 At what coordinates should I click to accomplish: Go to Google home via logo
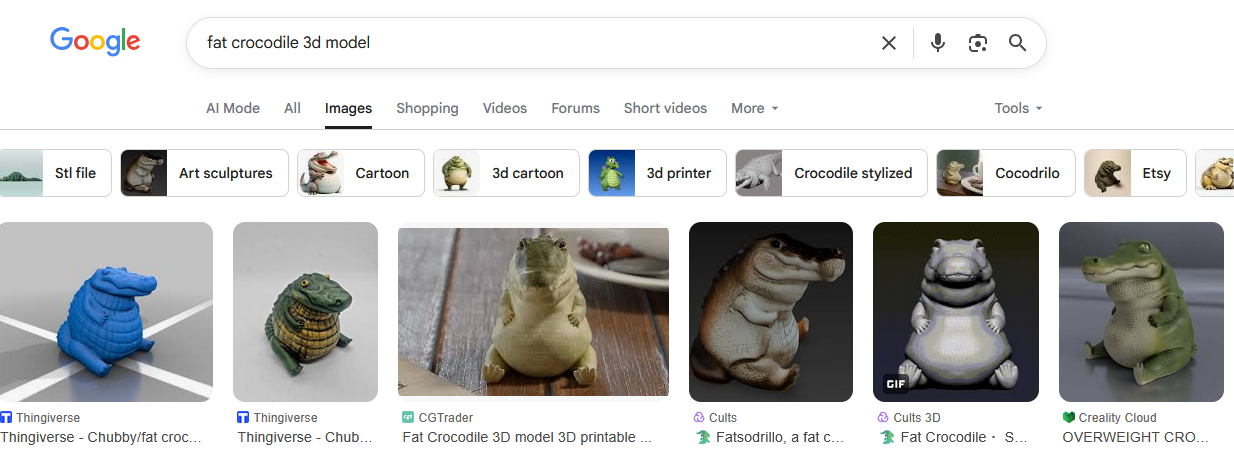pos(95,42)
